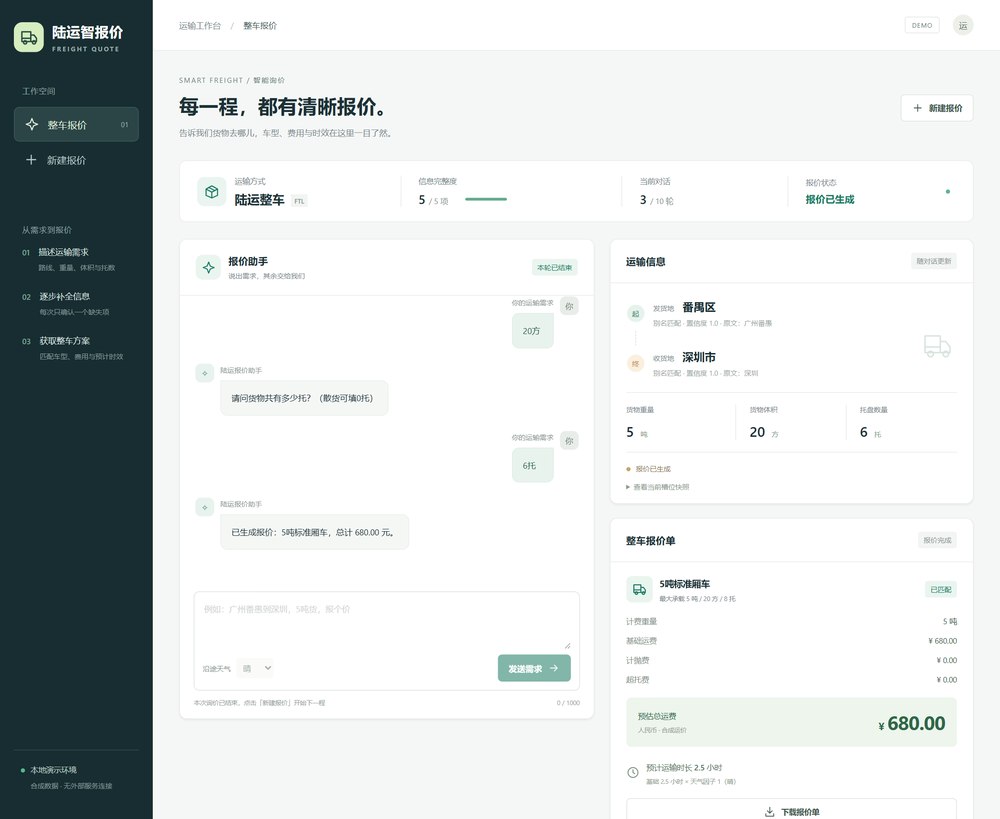1000x819 pixels.
Task: Click the 信息完整度 progress bar
Action: (x=486, y=199)
